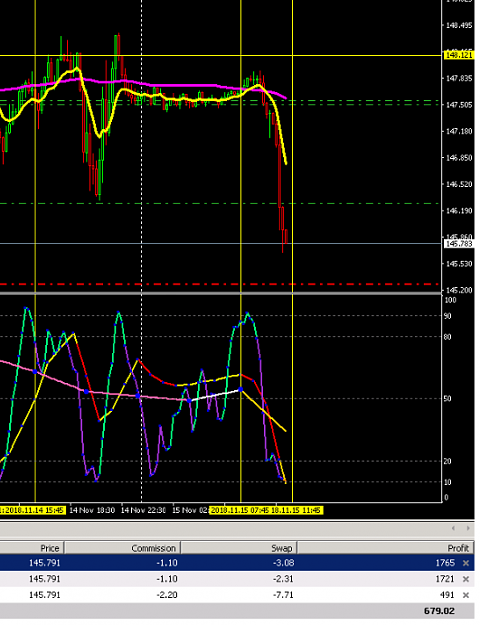This screenshot has height=625, width=480.
Task: Click the indicator scale value 20
Action: (x=448, y=462)
